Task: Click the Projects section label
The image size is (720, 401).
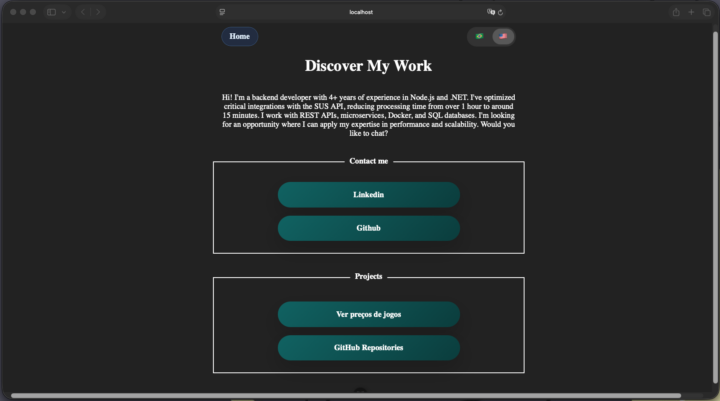Action: point(368,277)
